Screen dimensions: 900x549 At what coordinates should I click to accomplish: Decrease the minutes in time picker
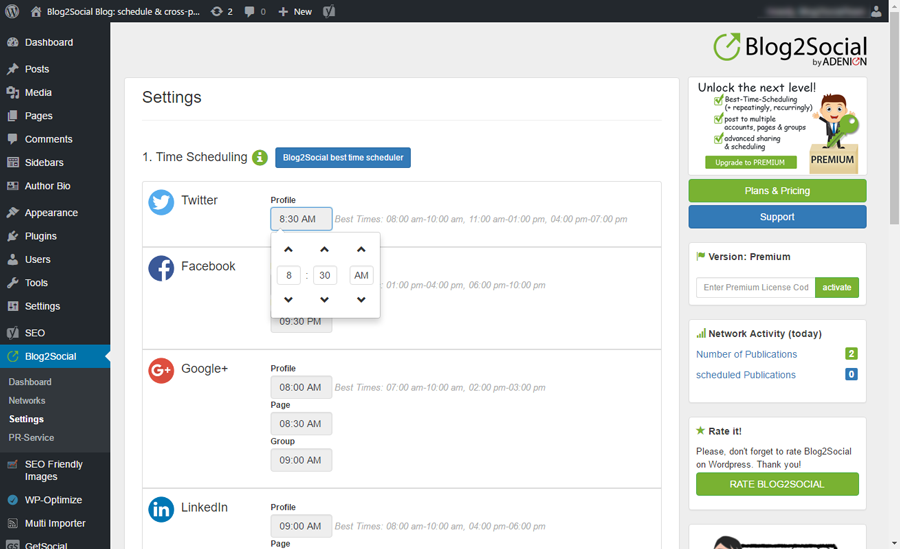click(324, 299)
